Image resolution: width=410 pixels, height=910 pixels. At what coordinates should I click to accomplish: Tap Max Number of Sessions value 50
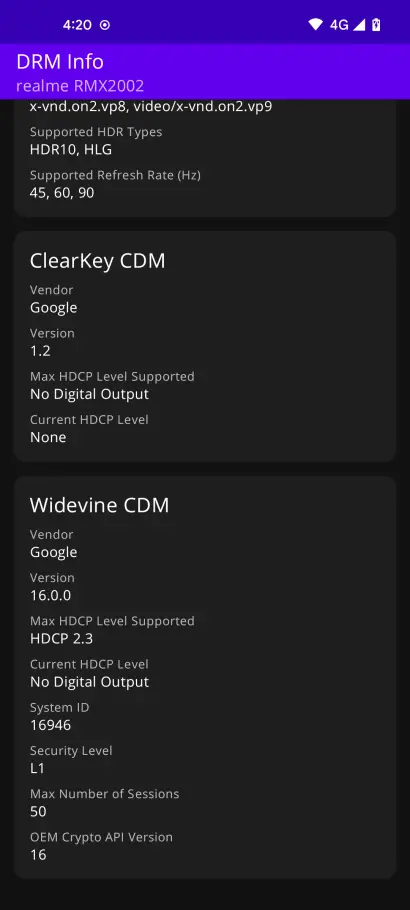tap(38, 811)
